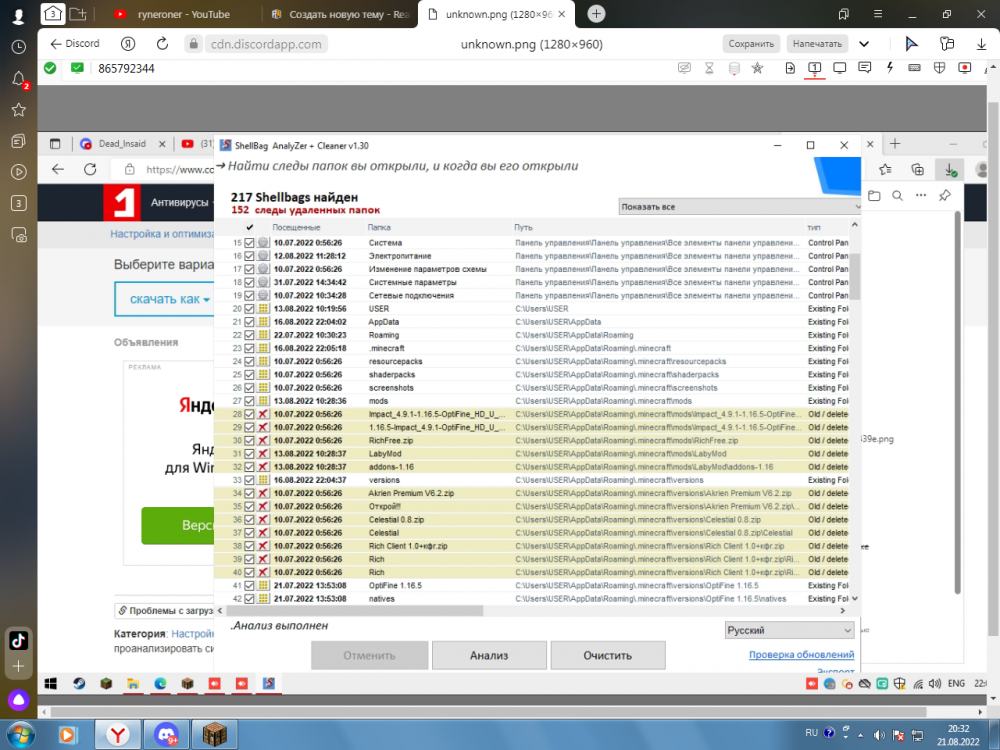Launch the purple Alice assistant icon
The image size is (1000, 750).
[x=18, y=700]
